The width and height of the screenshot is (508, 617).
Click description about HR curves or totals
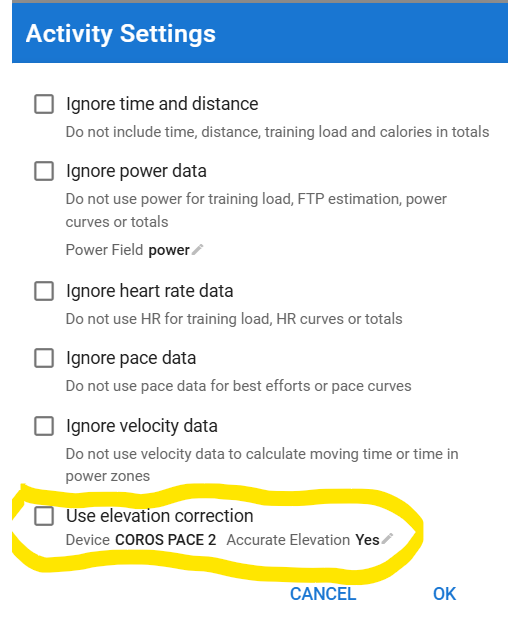(x=234, y=319)
